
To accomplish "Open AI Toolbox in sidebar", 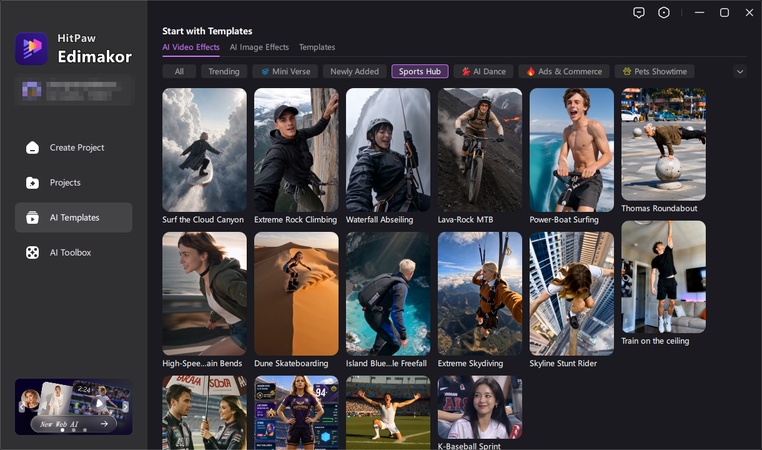I will tap(73, 253).
